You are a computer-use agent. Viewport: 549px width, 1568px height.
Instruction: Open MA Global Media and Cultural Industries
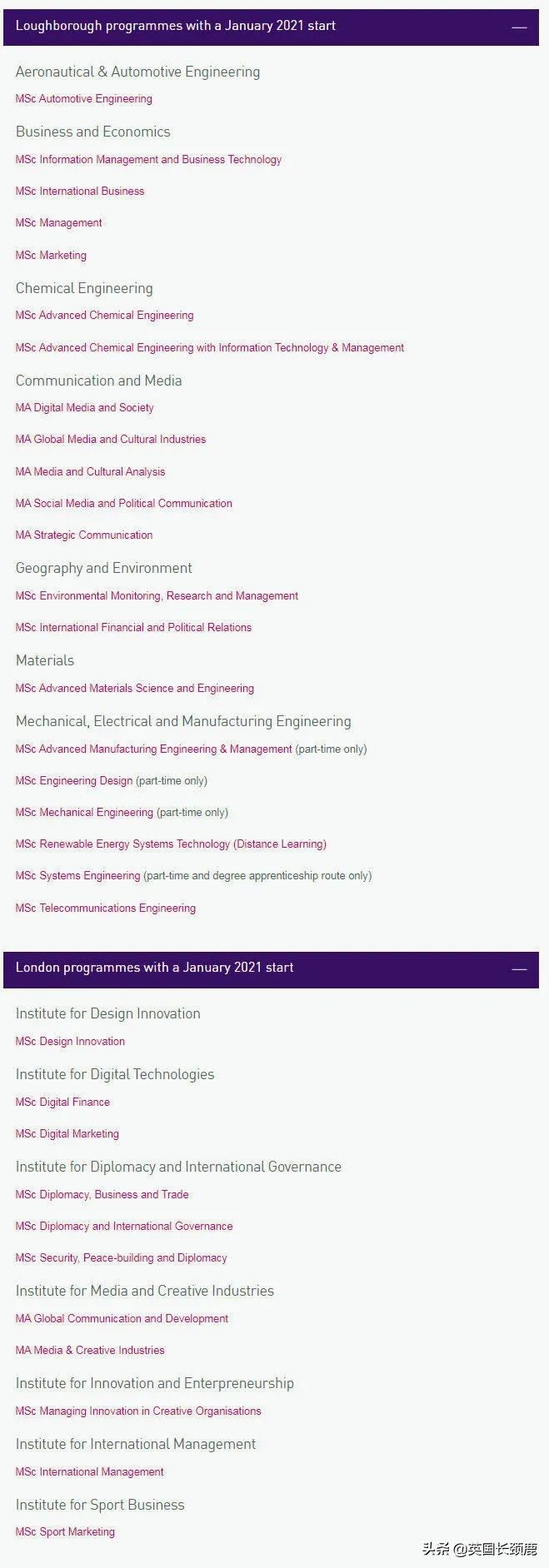(110, 440)
